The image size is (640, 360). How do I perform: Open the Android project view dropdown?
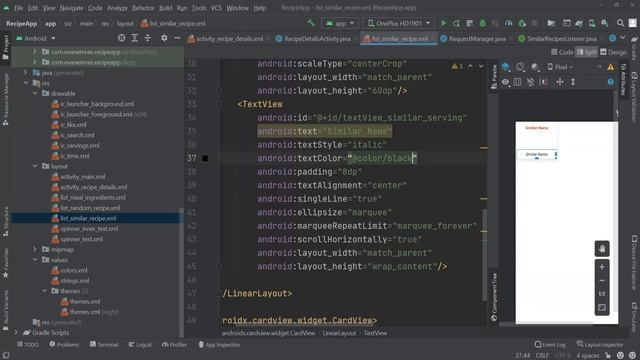(36, 38)
